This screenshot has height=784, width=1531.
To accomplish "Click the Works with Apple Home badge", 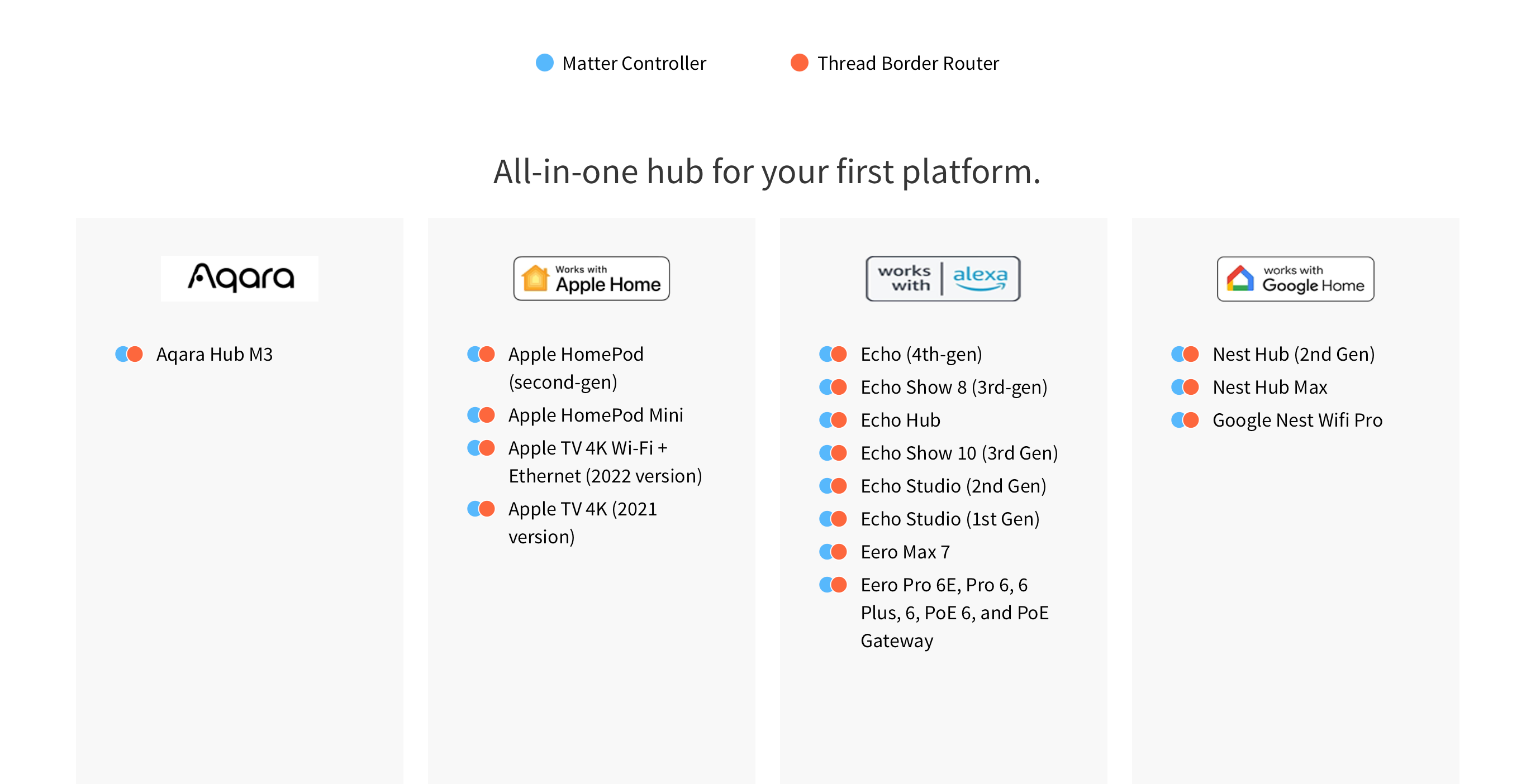I will tap(591, 278).
